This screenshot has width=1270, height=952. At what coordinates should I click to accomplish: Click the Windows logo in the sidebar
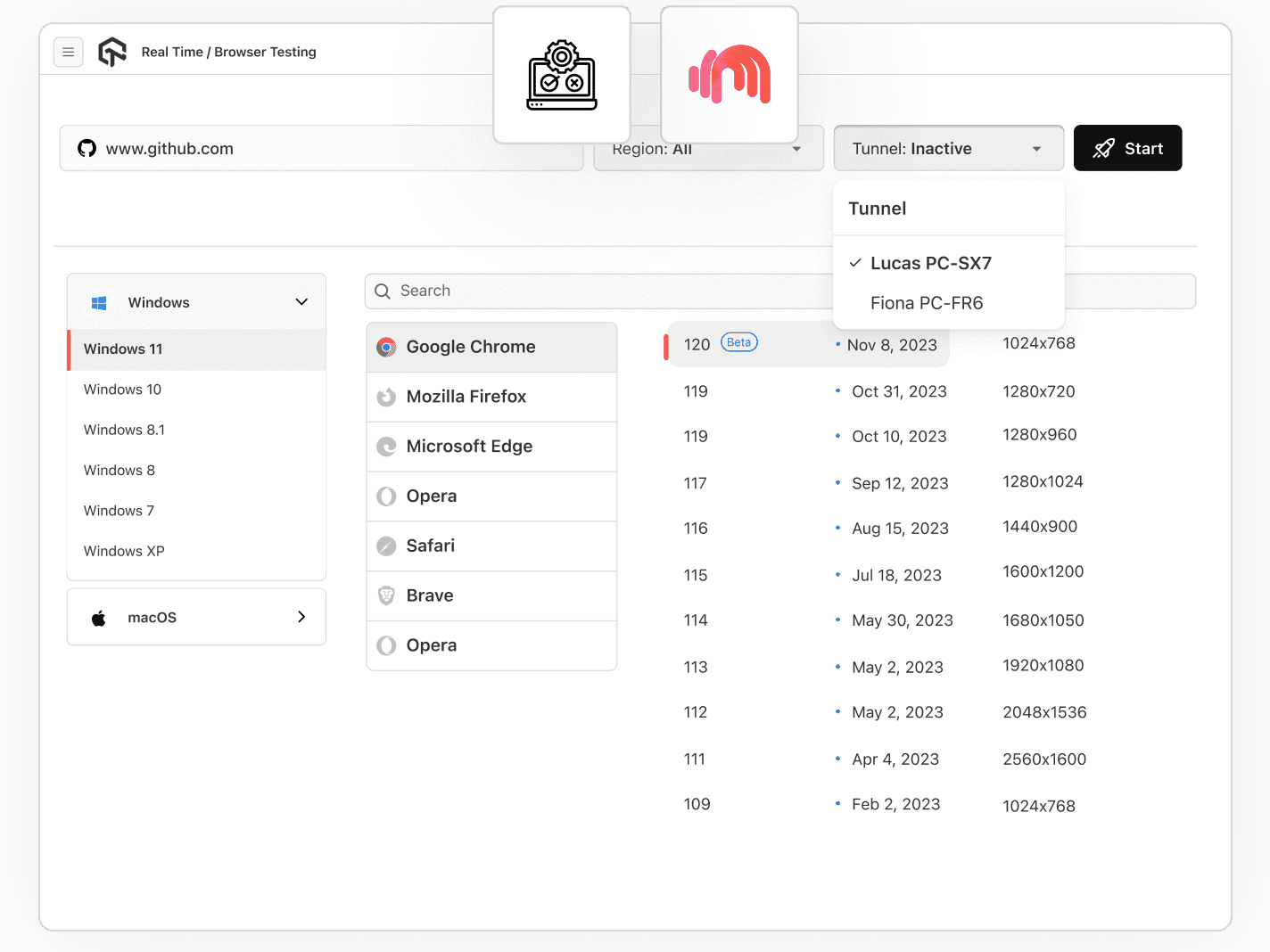pyautogui.click(x=99, y=302)
